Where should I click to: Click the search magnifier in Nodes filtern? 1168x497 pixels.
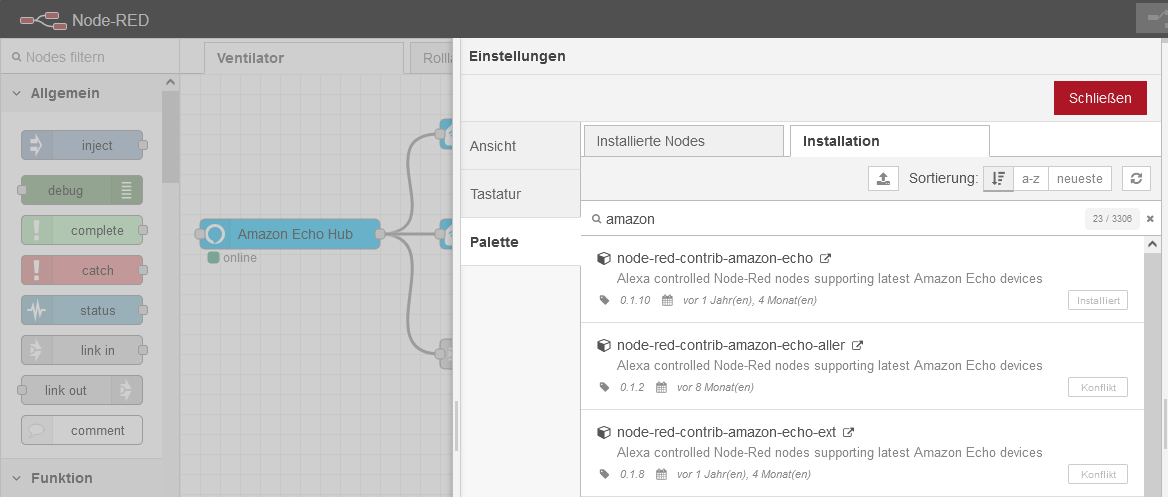coord(16,57)
